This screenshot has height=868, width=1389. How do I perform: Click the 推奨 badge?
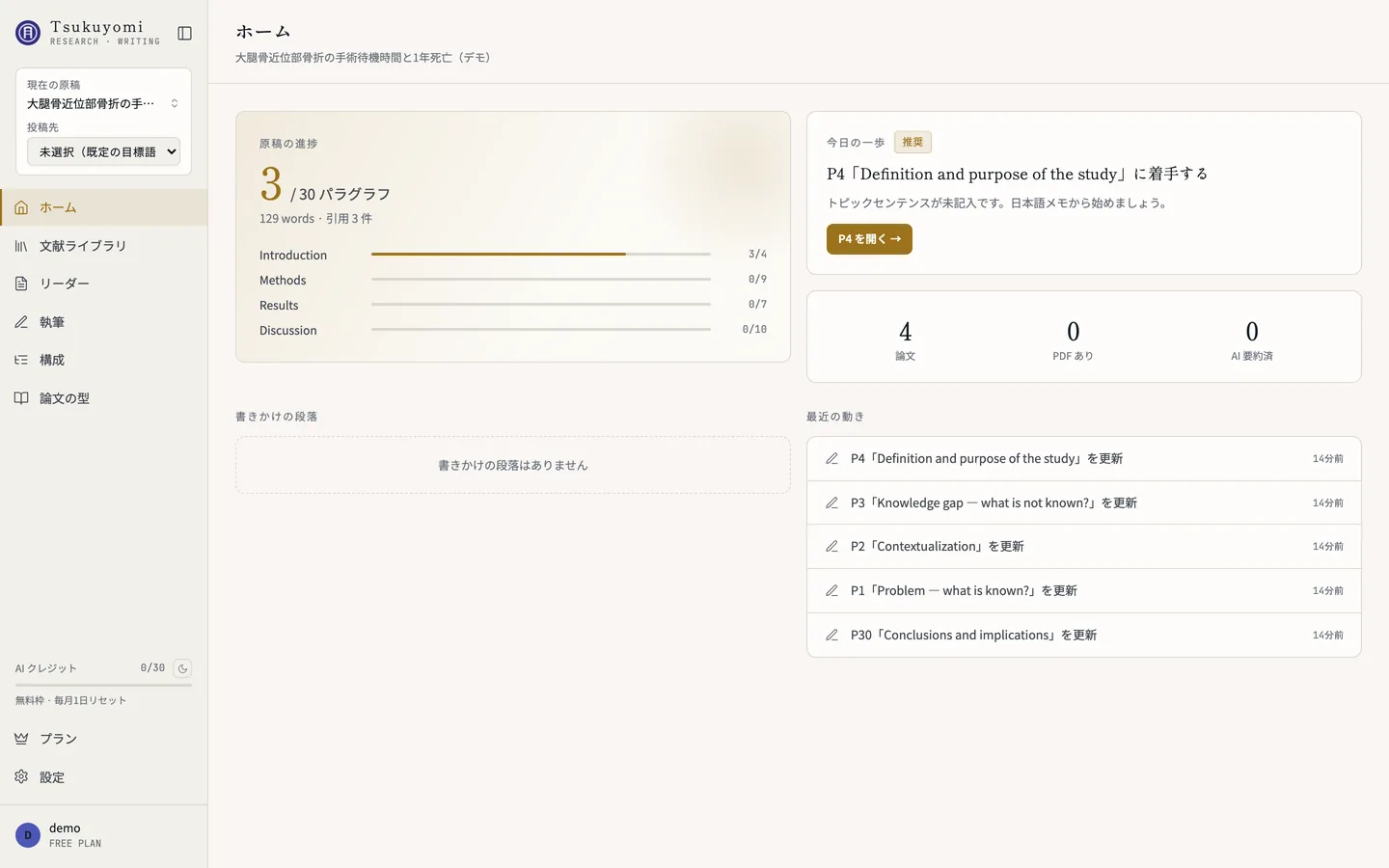[912, 142]
